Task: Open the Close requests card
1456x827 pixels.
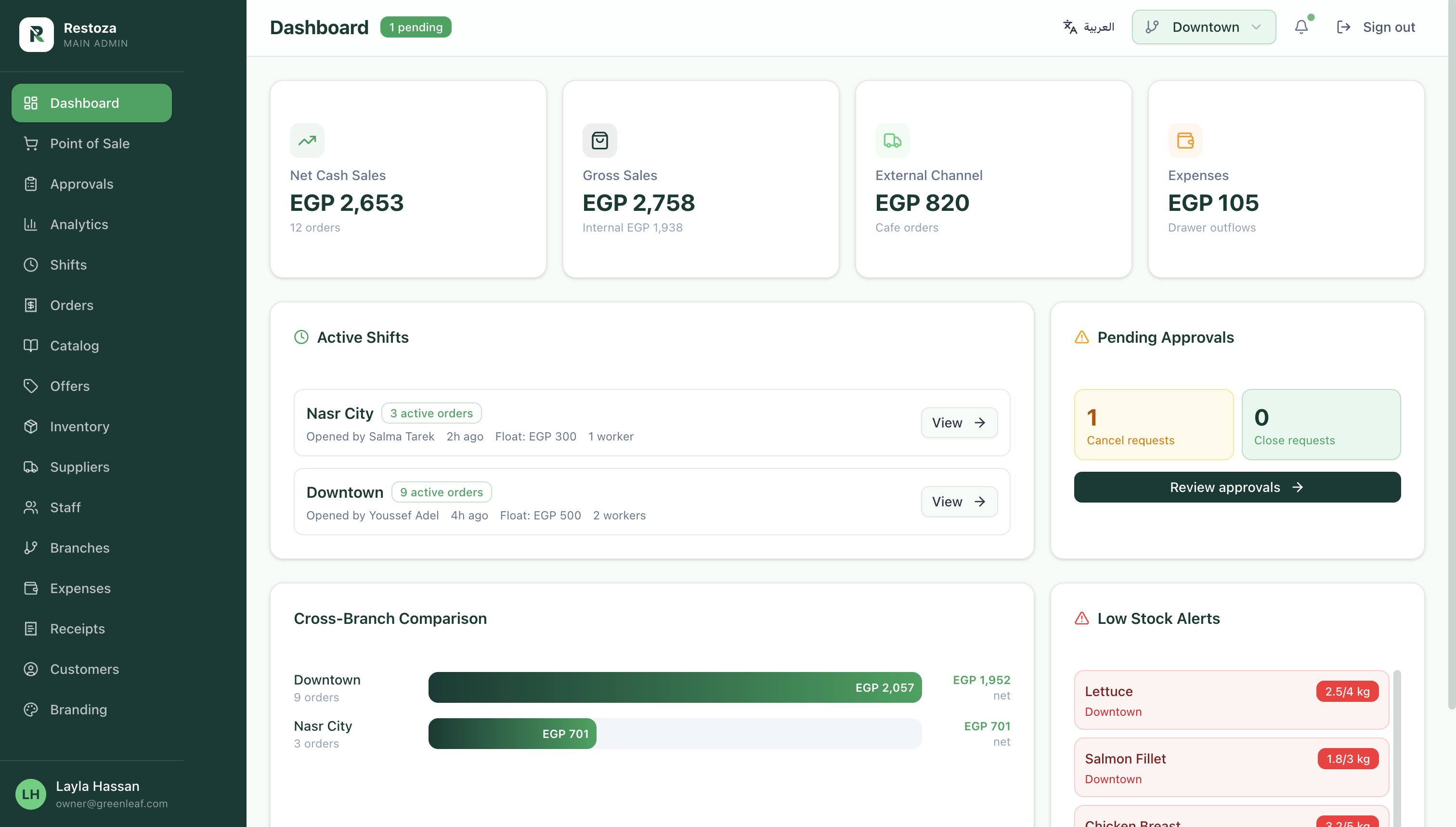Action: pyautogui.click(x=1321, y=424)
